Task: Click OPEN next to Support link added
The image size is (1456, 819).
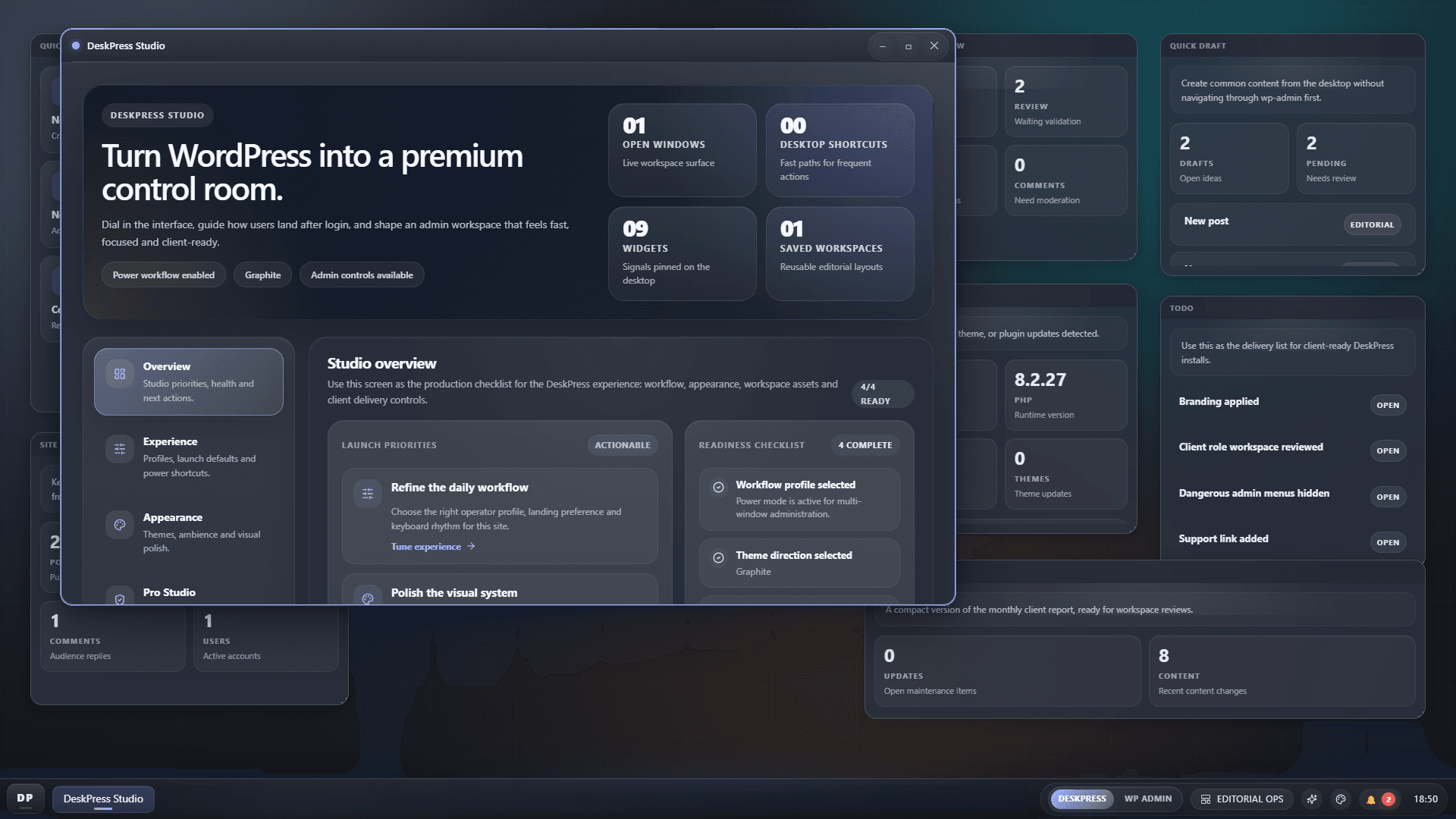Action: click(1388, 542)
